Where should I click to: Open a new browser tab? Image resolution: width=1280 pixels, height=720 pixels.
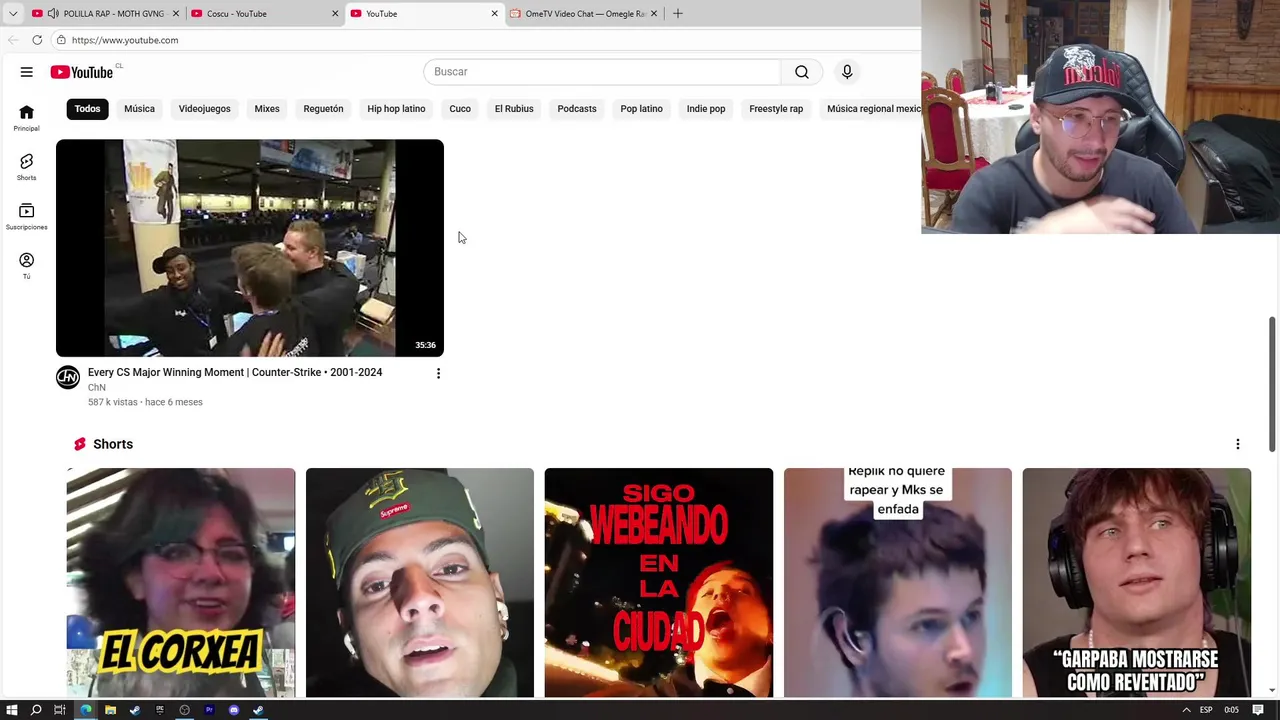pyautogui.click(x=678, y=13)
